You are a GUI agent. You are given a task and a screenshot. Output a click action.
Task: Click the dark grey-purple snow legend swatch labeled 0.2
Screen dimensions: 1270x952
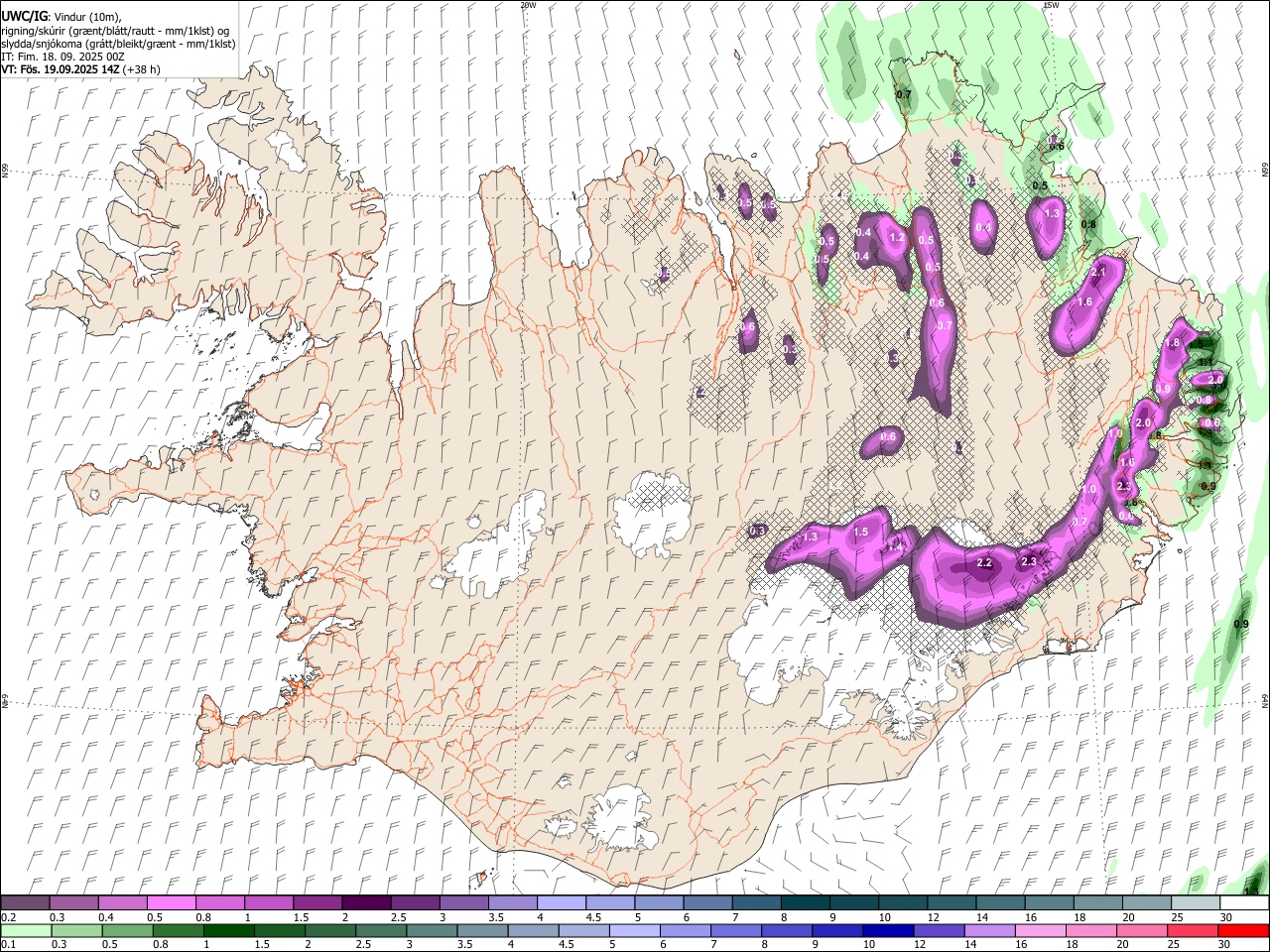coord(25,902)
